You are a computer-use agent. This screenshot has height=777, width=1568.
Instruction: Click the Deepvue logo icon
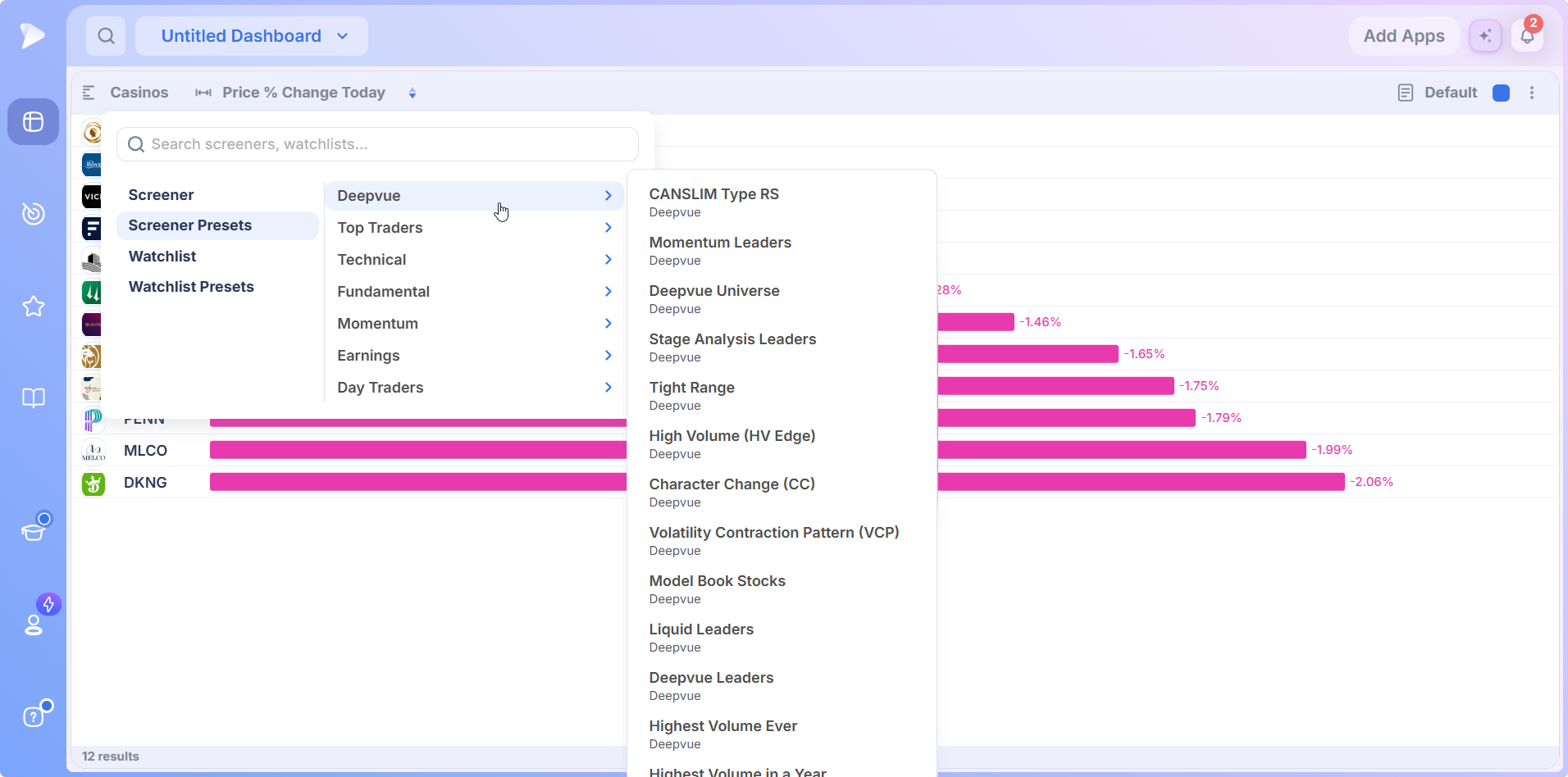click(33, 35)
